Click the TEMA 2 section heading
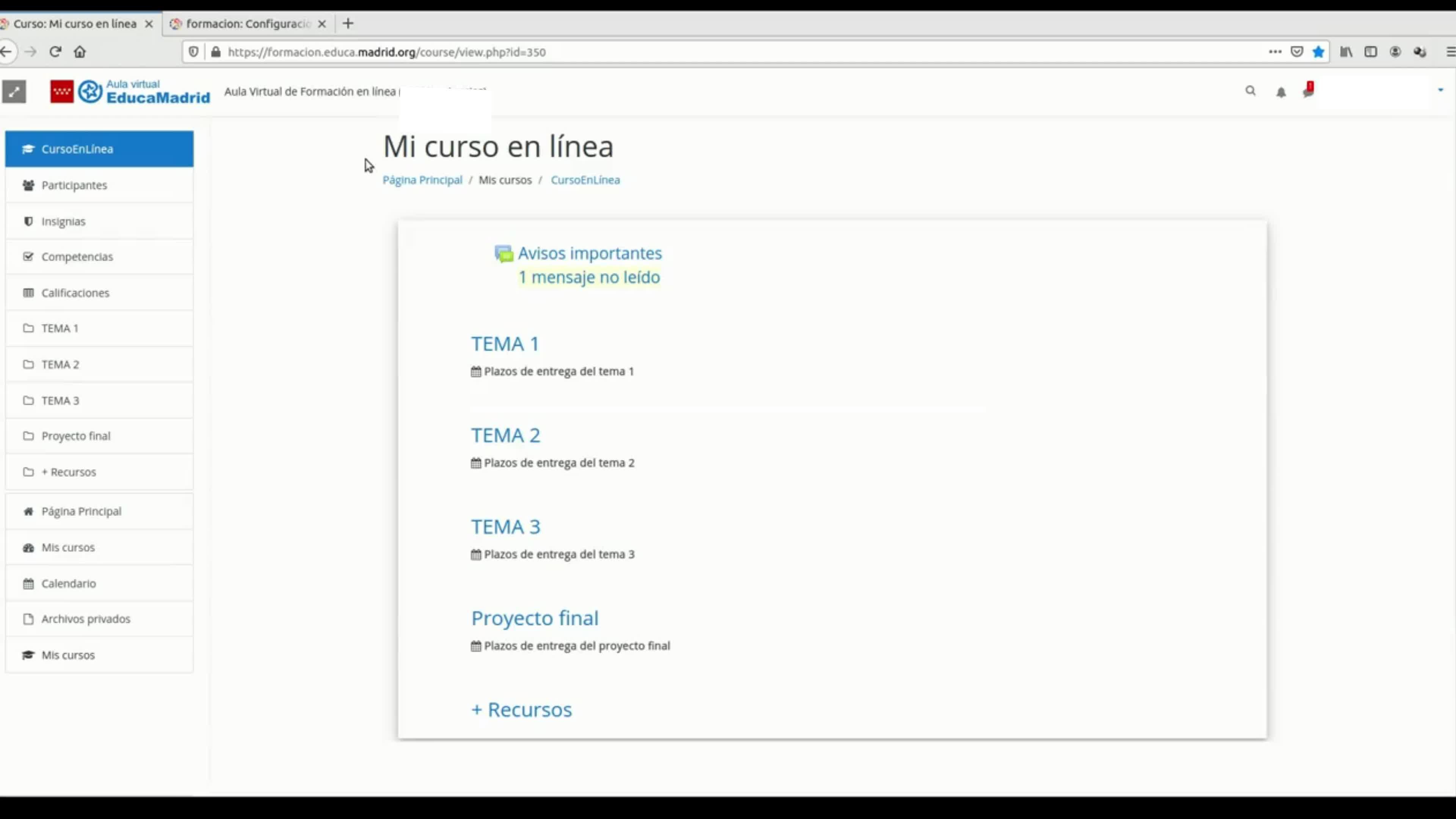Image resolution: width=1456 pixels, height=819 pixels. click(x=505, y=435)
